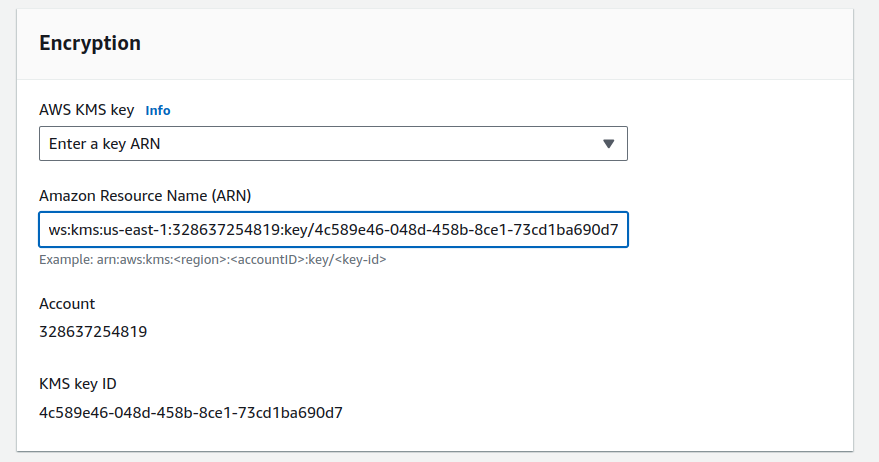879x462 pixels.
Task: Click the KMS key ID value below its label
Action: coord(191,412)
